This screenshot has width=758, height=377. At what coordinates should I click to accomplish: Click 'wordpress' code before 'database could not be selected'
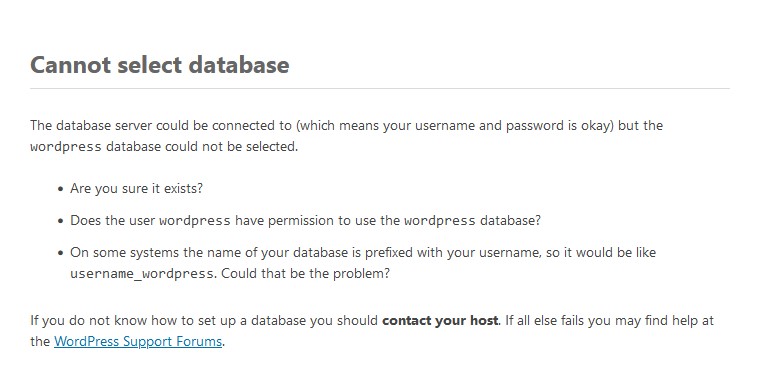(66, 147)
